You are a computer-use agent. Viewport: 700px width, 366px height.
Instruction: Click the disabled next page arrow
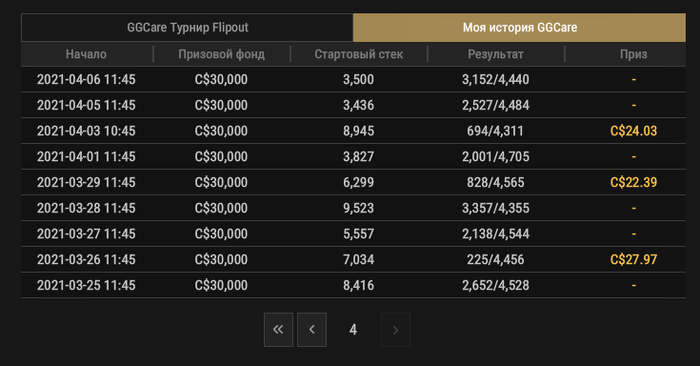396,330
